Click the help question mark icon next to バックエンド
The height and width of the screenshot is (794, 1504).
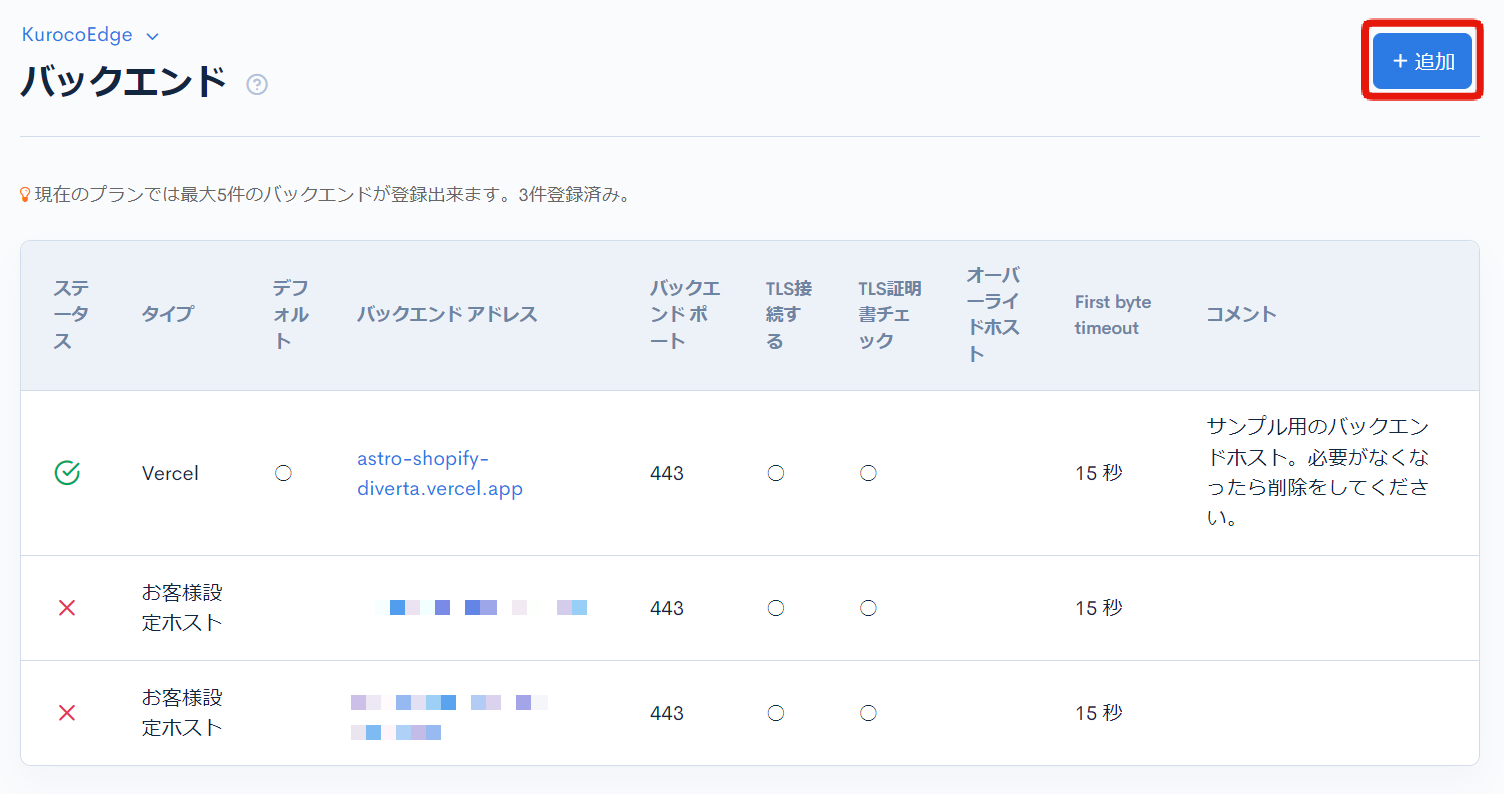pyautogui.click(x=257, y=85)
